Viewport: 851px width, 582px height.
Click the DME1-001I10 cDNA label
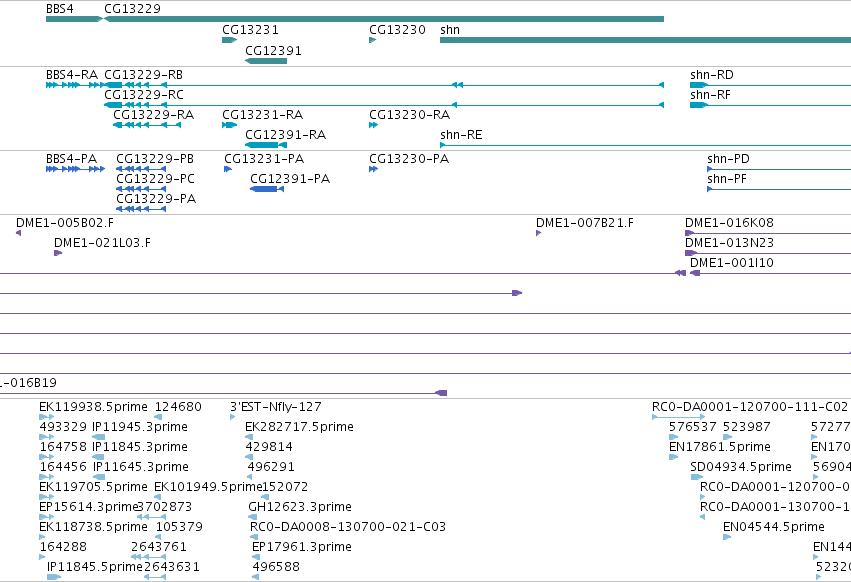pos(732,263)
